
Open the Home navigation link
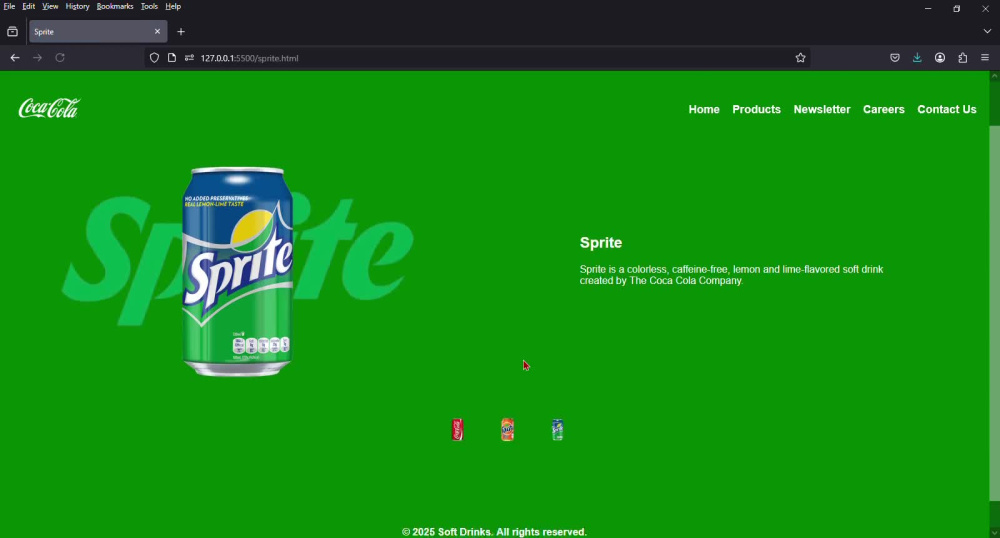click(703, 110)
